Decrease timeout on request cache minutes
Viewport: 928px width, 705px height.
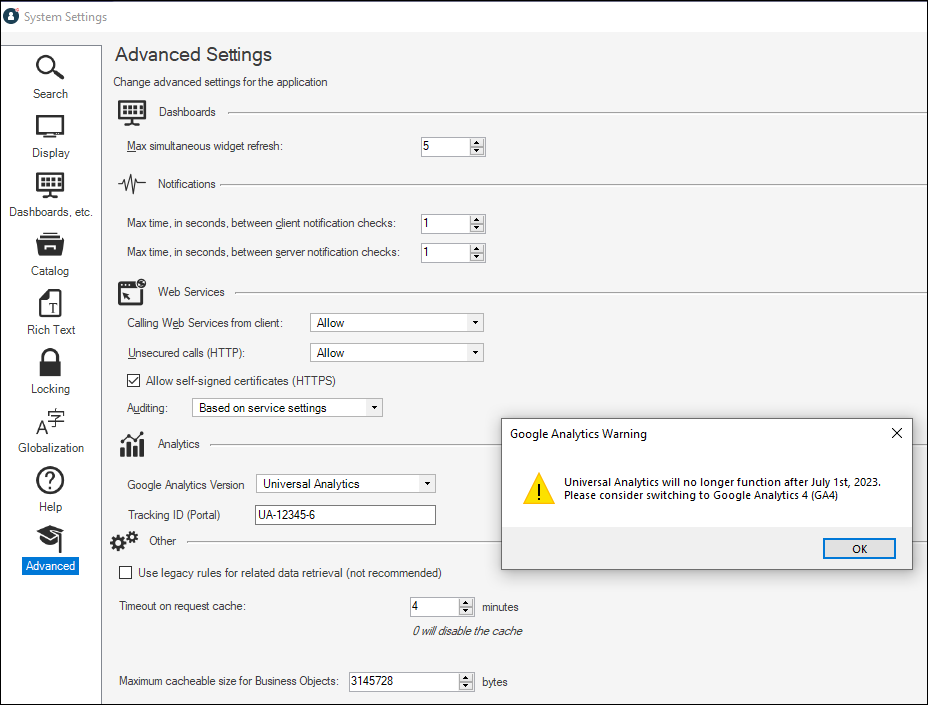[x=466, y=610]
